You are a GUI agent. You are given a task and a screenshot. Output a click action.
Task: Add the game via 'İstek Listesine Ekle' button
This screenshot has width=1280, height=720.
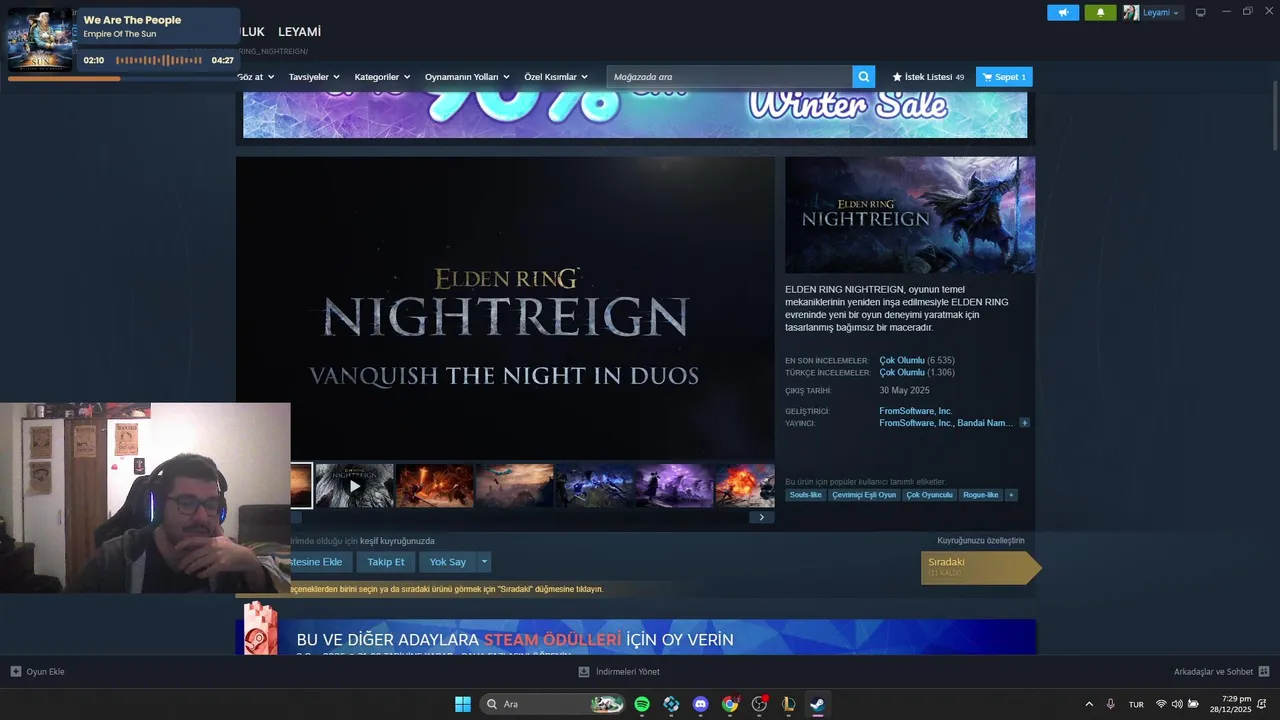pyautogui.click(x=320, y=562)
